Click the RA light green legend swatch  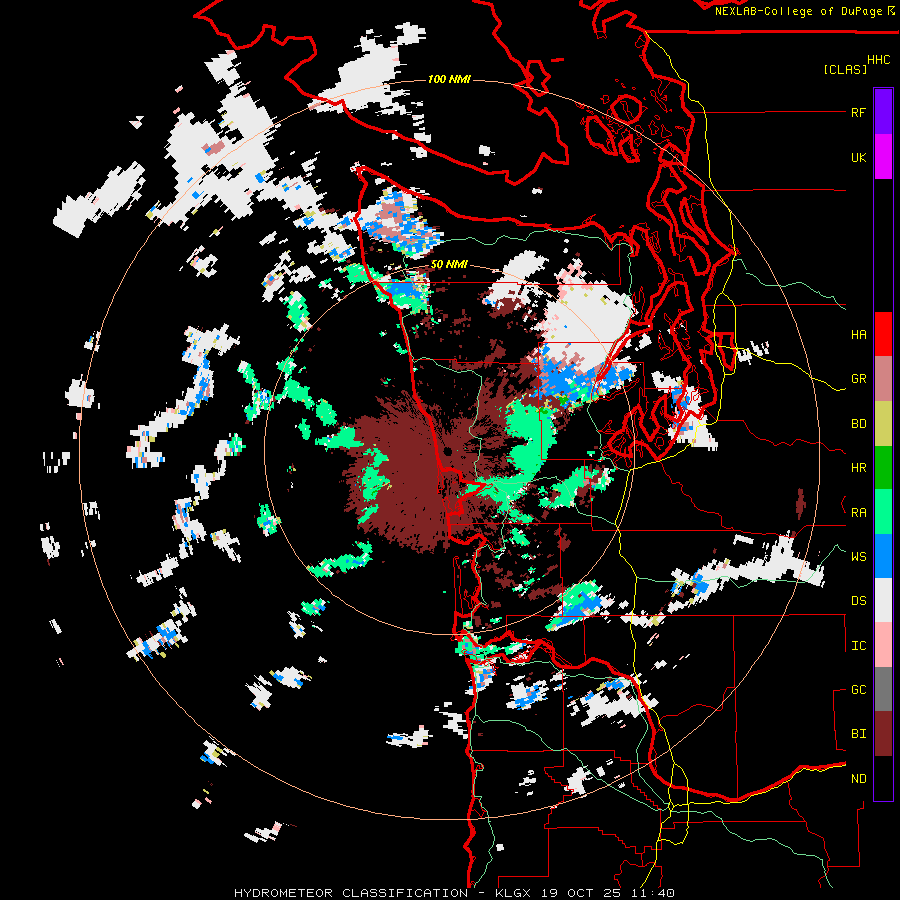883,512
